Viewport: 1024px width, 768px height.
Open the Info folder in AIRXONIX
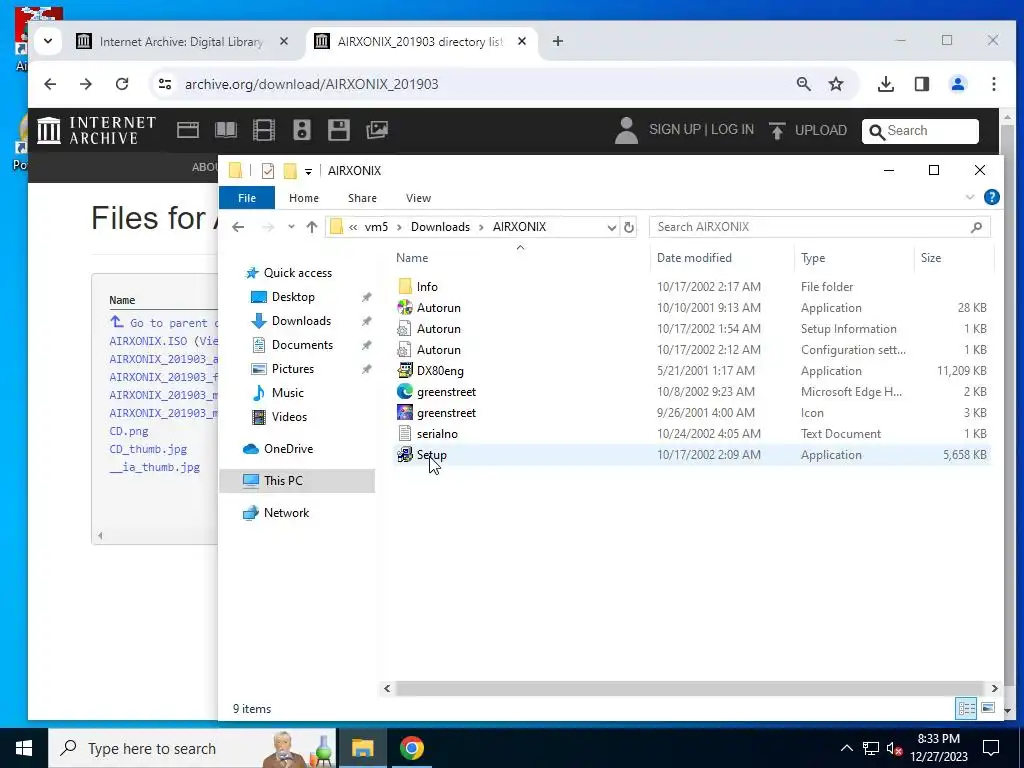(x=427, y=287)
